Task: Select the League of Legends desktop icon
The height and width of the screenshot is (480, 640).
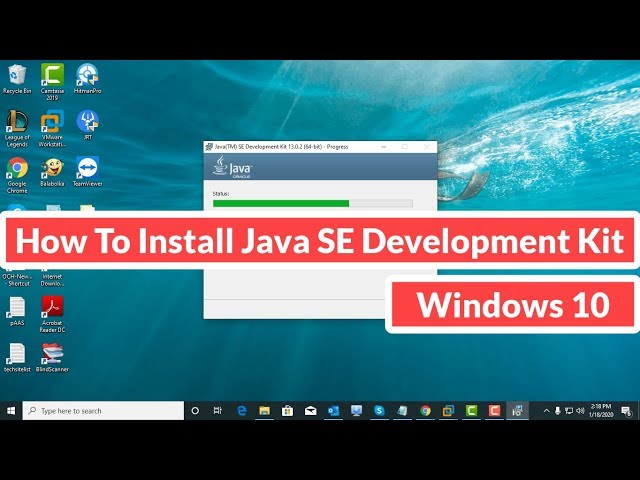Action: (17, 129)
